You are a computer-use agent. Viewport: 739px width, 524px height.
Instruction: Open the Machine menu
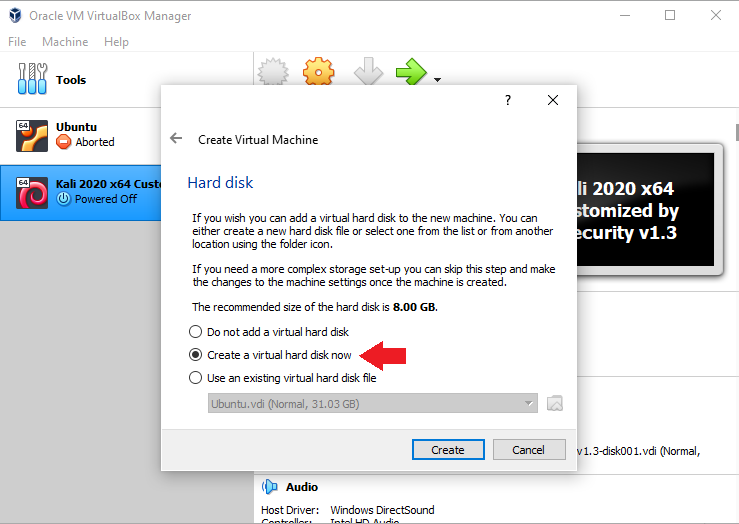coord(65,42)
